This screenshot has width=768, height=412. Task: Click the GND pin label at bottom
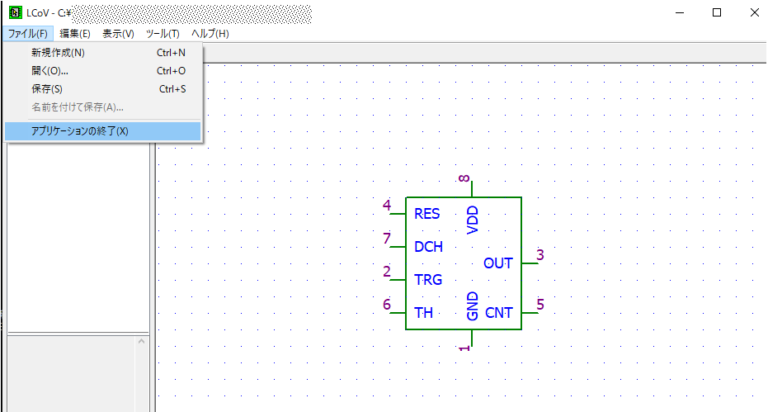pos(473,306)
